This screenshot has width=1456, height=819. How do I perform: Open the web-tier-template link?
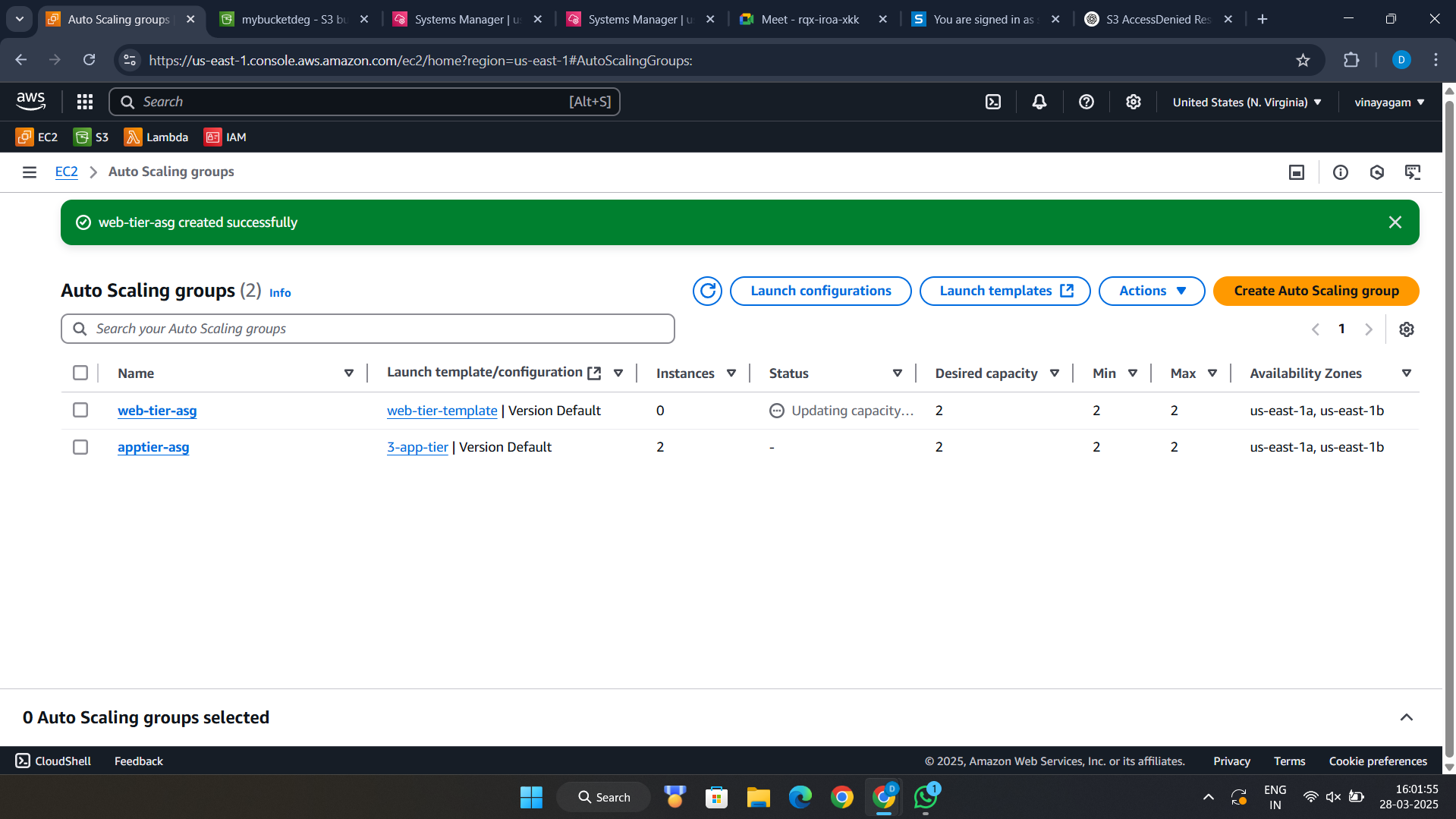coord(442,411)
